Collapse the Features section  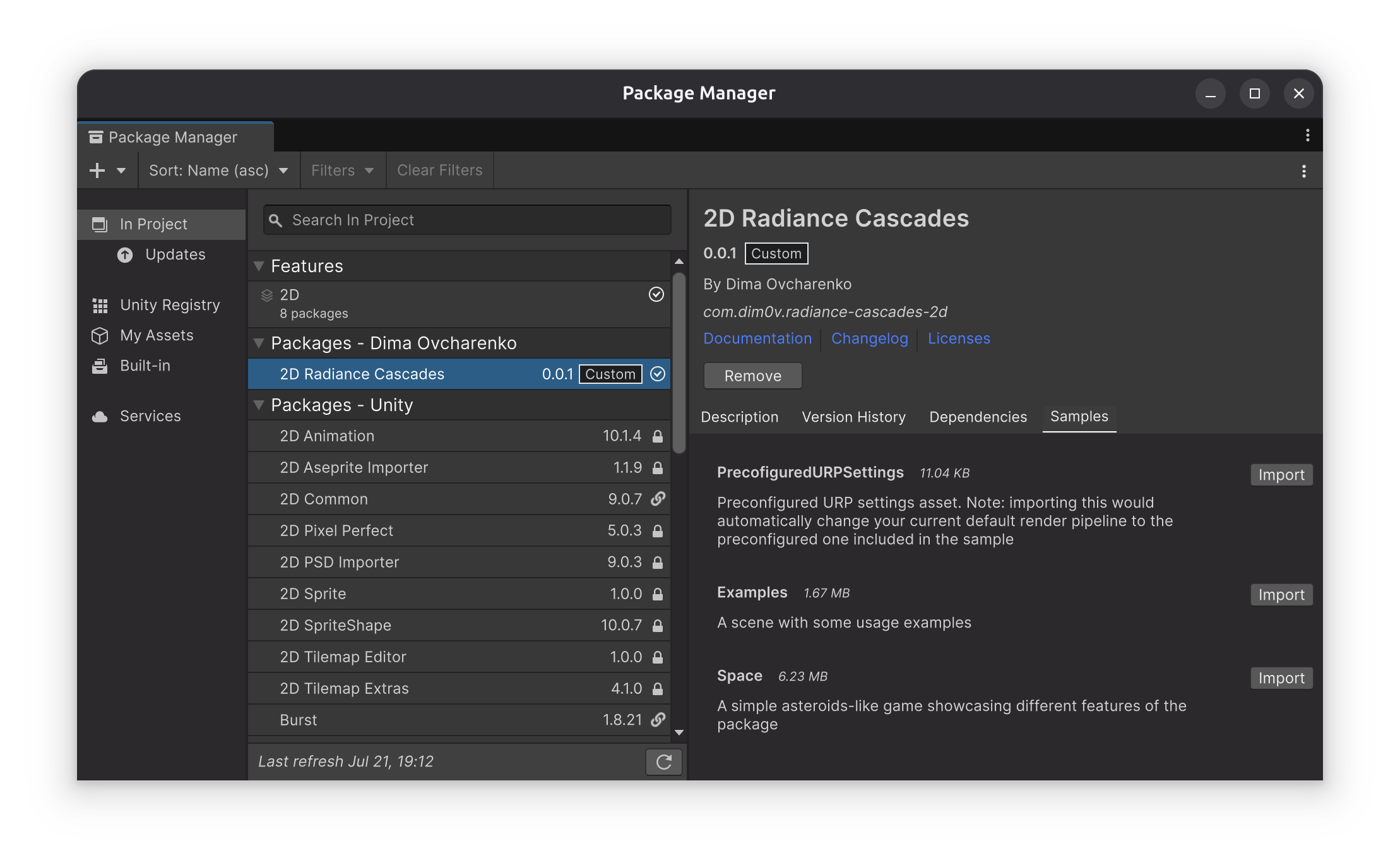(259, 266)
